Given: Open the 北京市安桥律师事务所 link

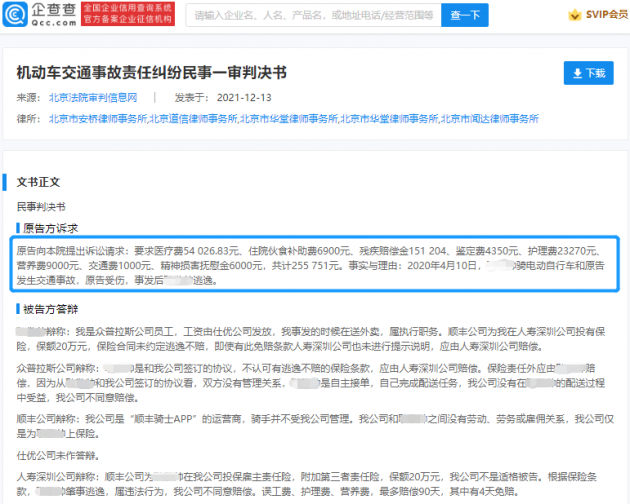Looking at the screenshot, I should click(98, 119).
